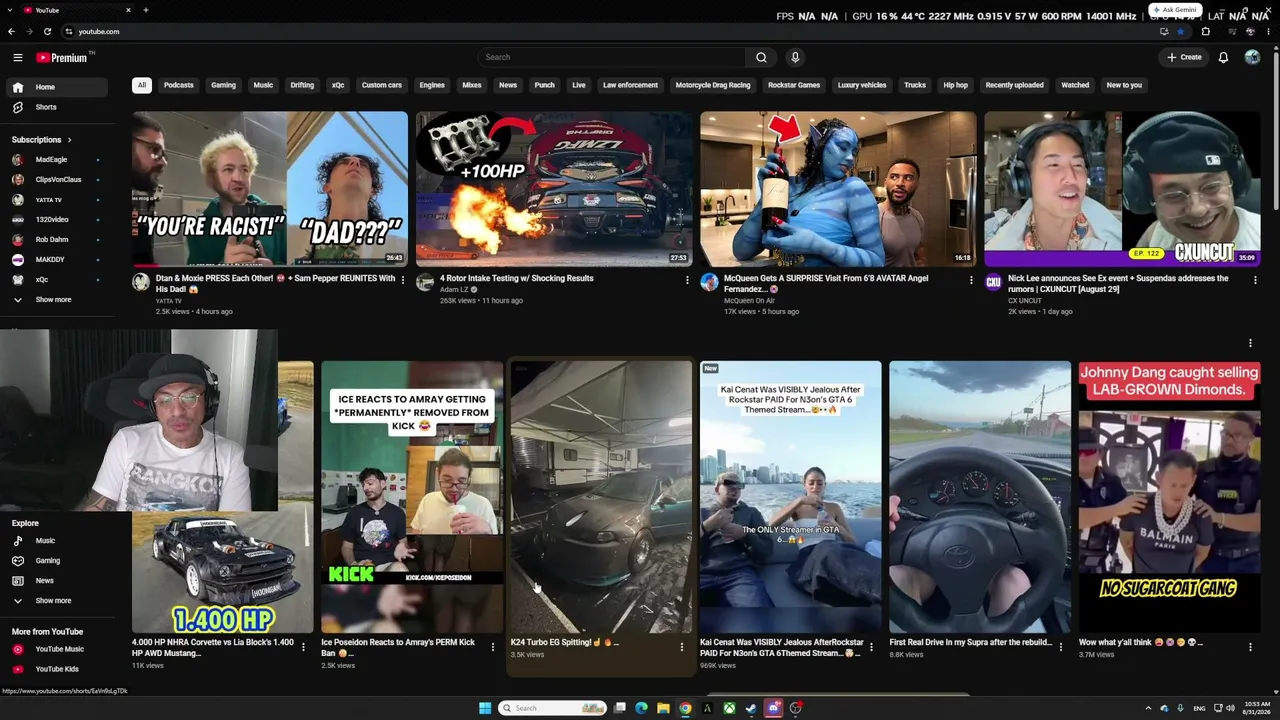This screenshot has height=720, width=1280.
Task: Open the YouTube guide hamburger menu
Action: (17, 57)
